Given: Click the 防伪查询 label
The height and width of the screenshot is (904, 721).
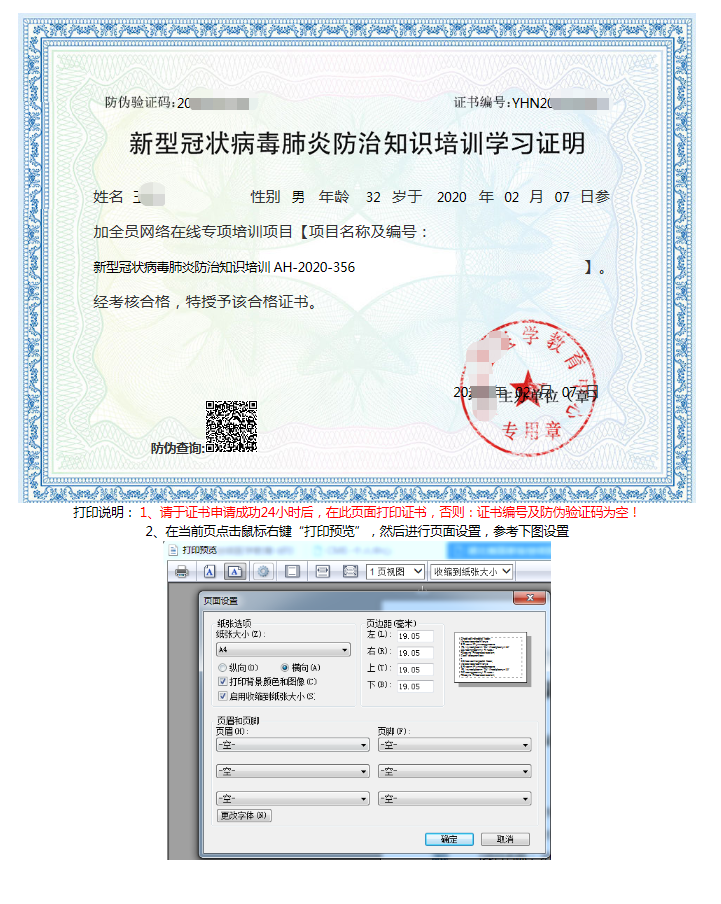Looking at the screenshot, I should 176,448.
